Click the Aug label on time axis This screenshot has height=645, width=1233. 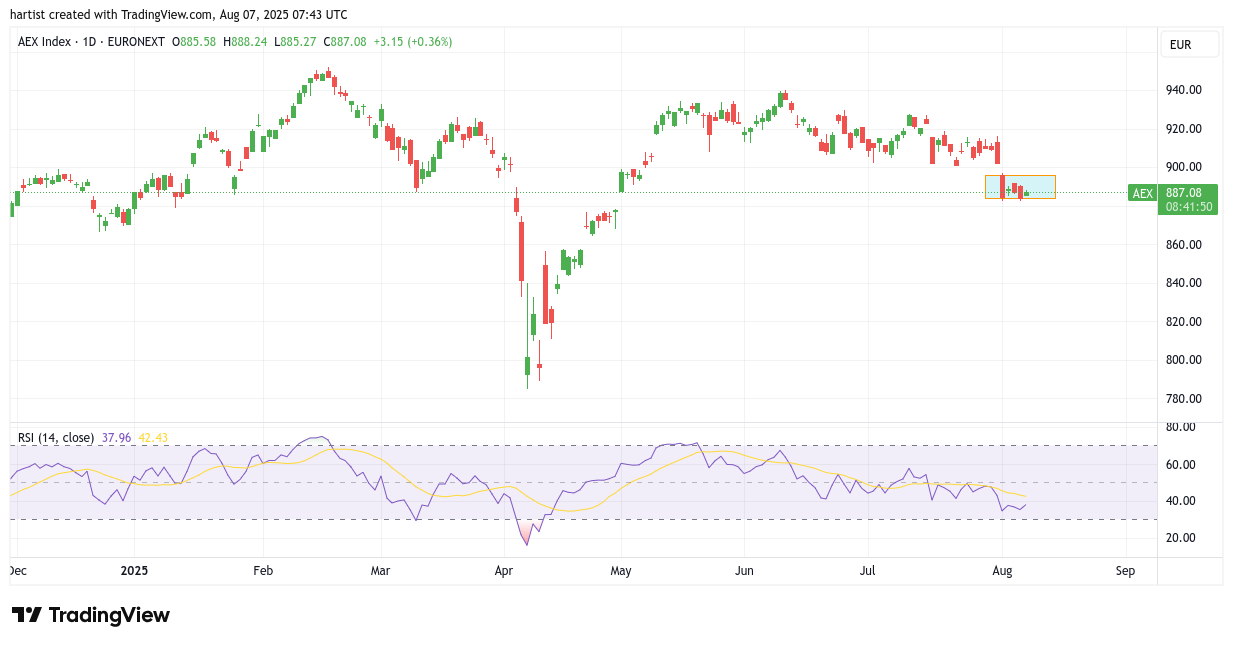pyautogui.click(x=1003, y=571)
